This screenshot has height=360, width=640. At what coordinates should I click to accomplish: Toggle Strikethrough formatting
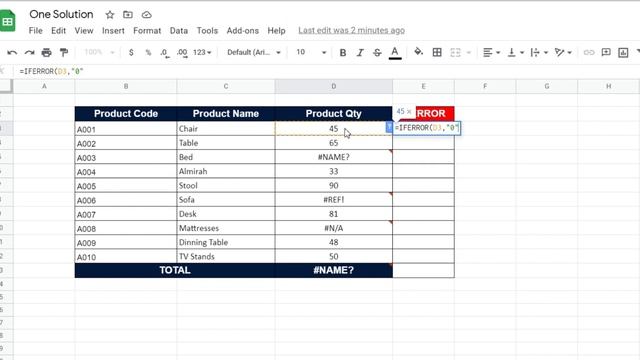click(377, 53)
